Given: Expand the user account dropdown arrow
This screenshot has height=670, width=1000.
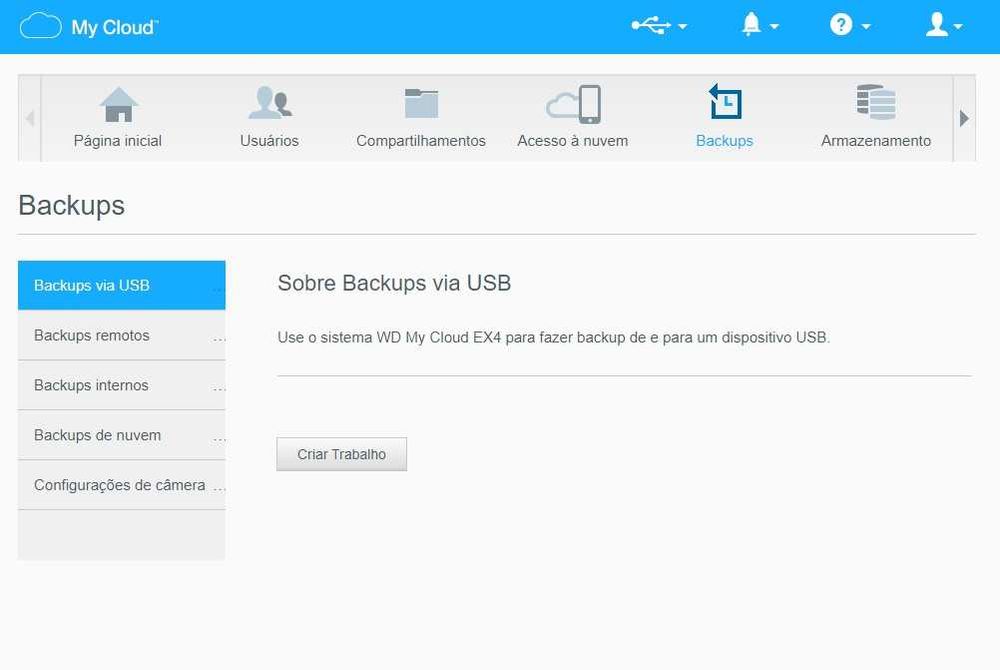Looking at the screenshot, I should coord(957,27).
